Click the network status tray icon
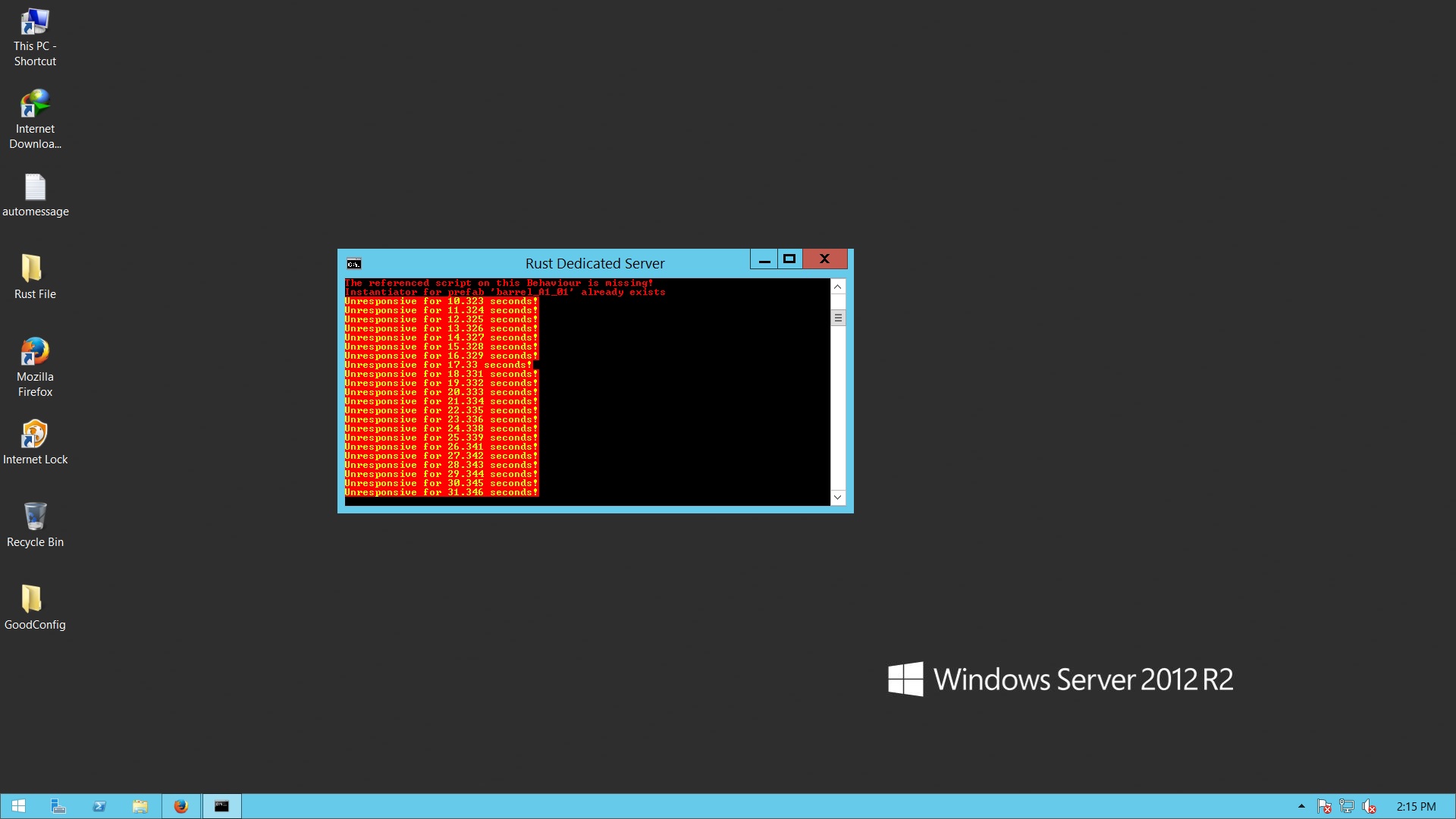Image resolution: width=1456 pixels, height=819 pixels. [1347, 807]
